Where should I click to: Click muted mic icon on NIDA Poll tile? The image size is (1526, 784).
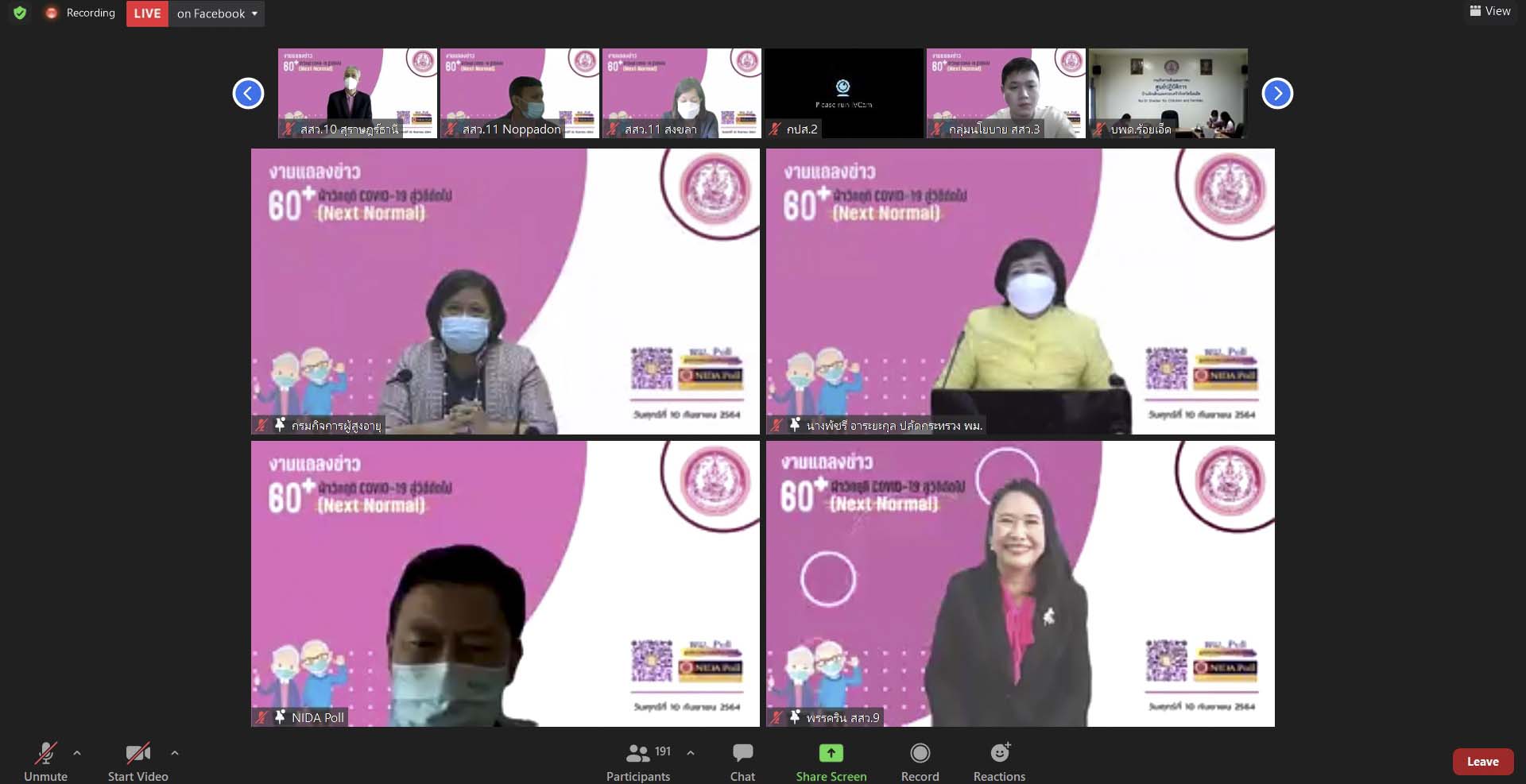pyautogui.click(x=261, y=717)
